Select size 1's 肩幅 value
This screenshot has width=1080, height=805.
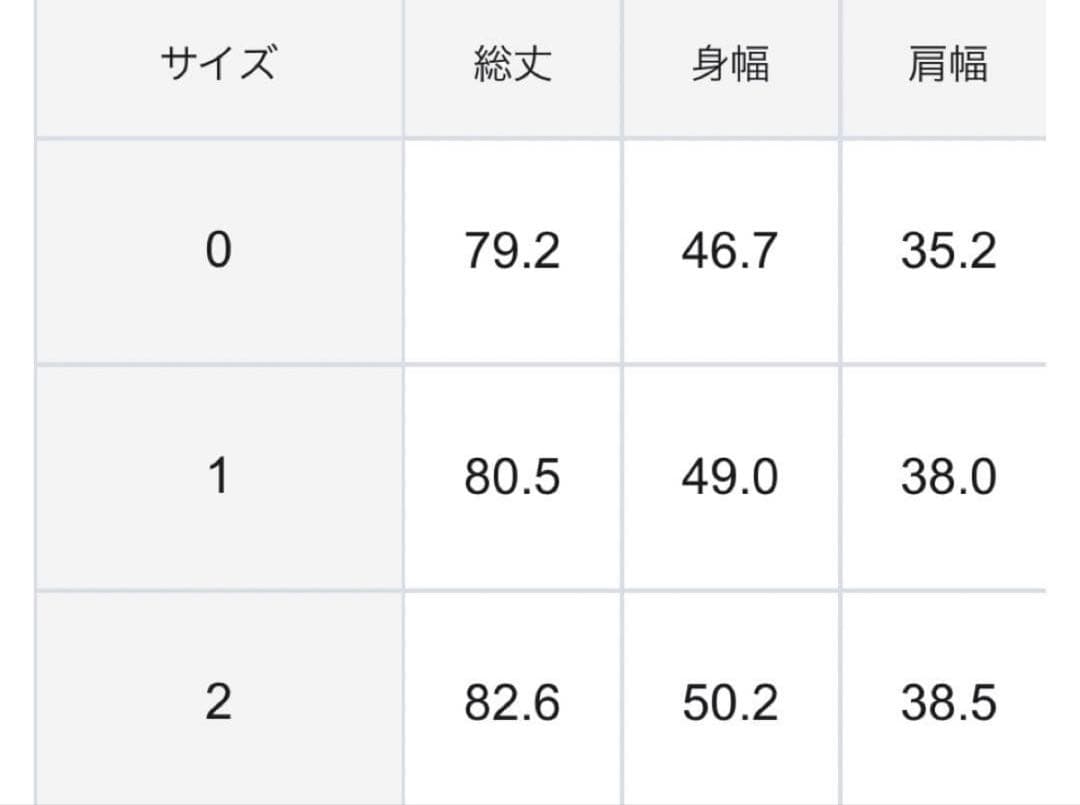click(x=947, y=477)
